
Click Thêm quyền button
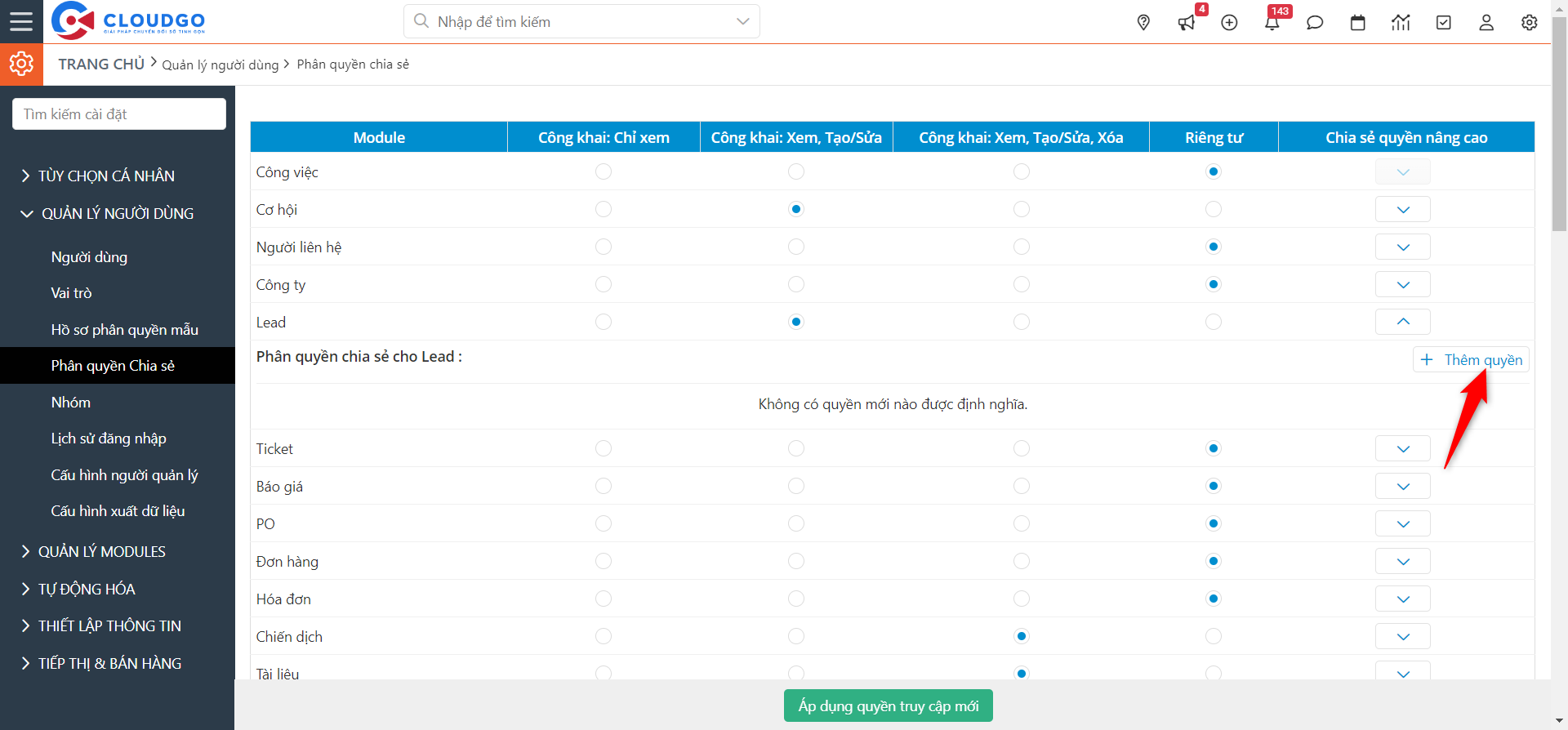coord(1471,359)
